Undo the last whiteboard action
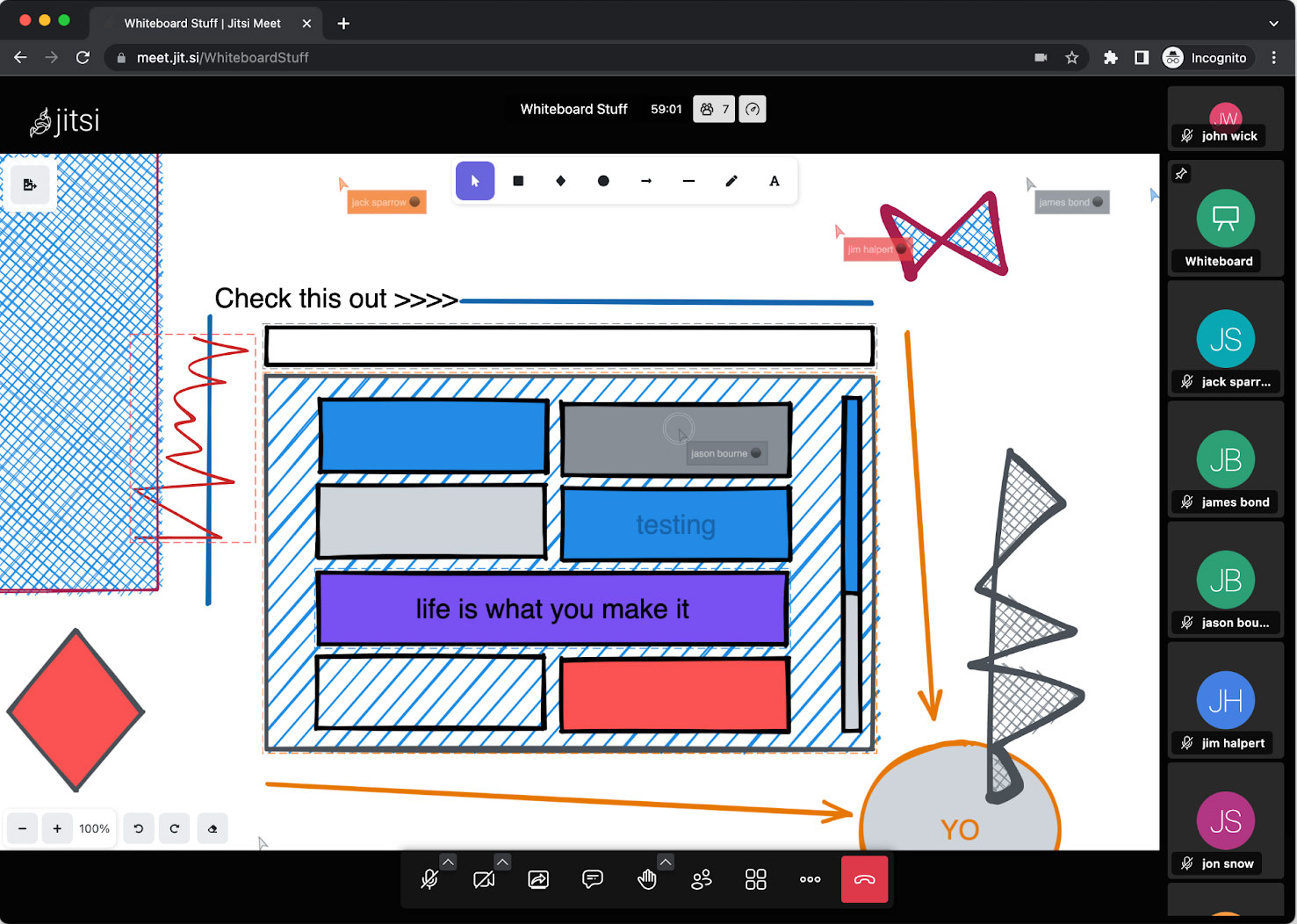Image resolution: width=1297 pixels, height=924 pixels. [139, 828]
